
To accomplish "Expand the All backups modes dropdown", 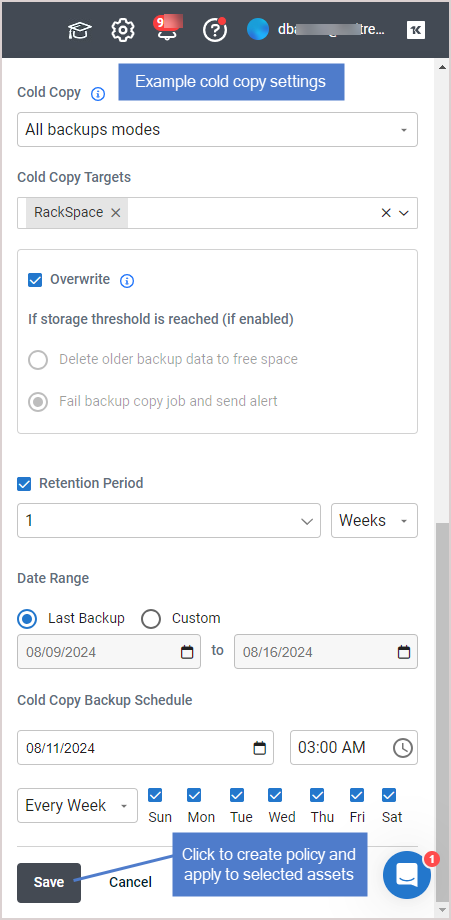I will pyautogui.click(x=217, y=130).
